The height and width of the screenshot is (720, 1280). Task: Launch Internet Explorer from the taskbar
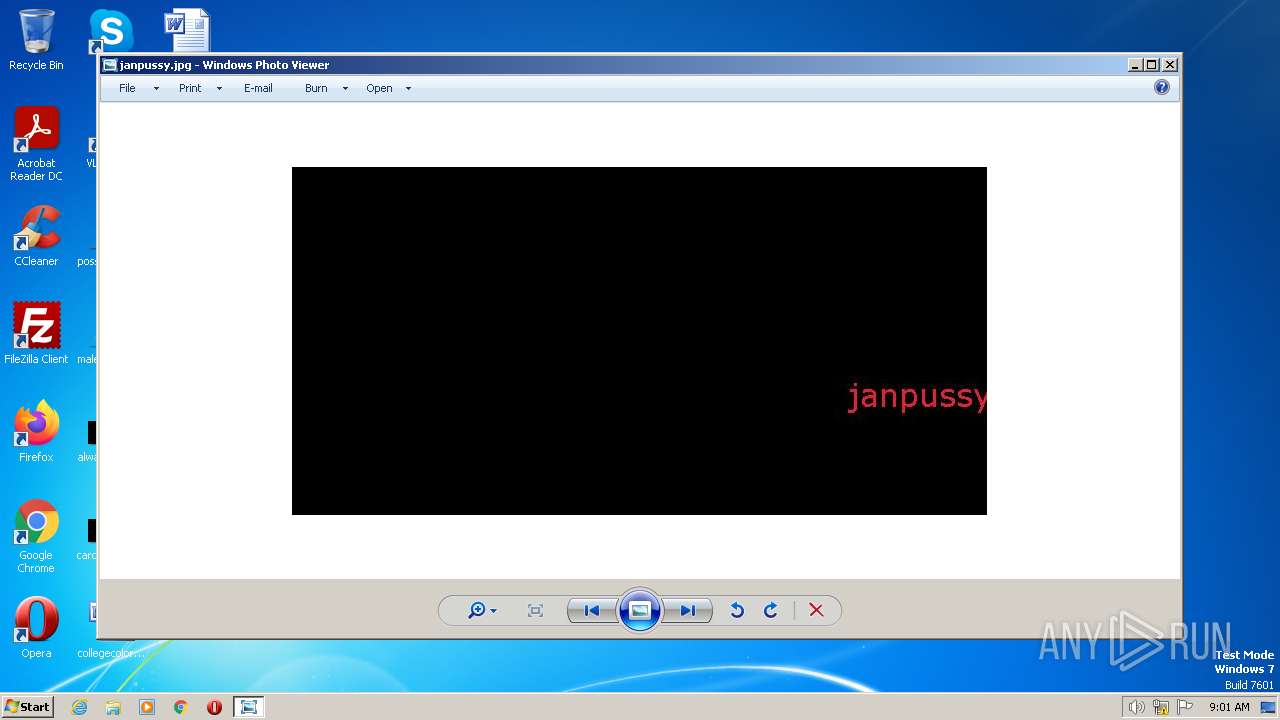click(x=79, y=707)
